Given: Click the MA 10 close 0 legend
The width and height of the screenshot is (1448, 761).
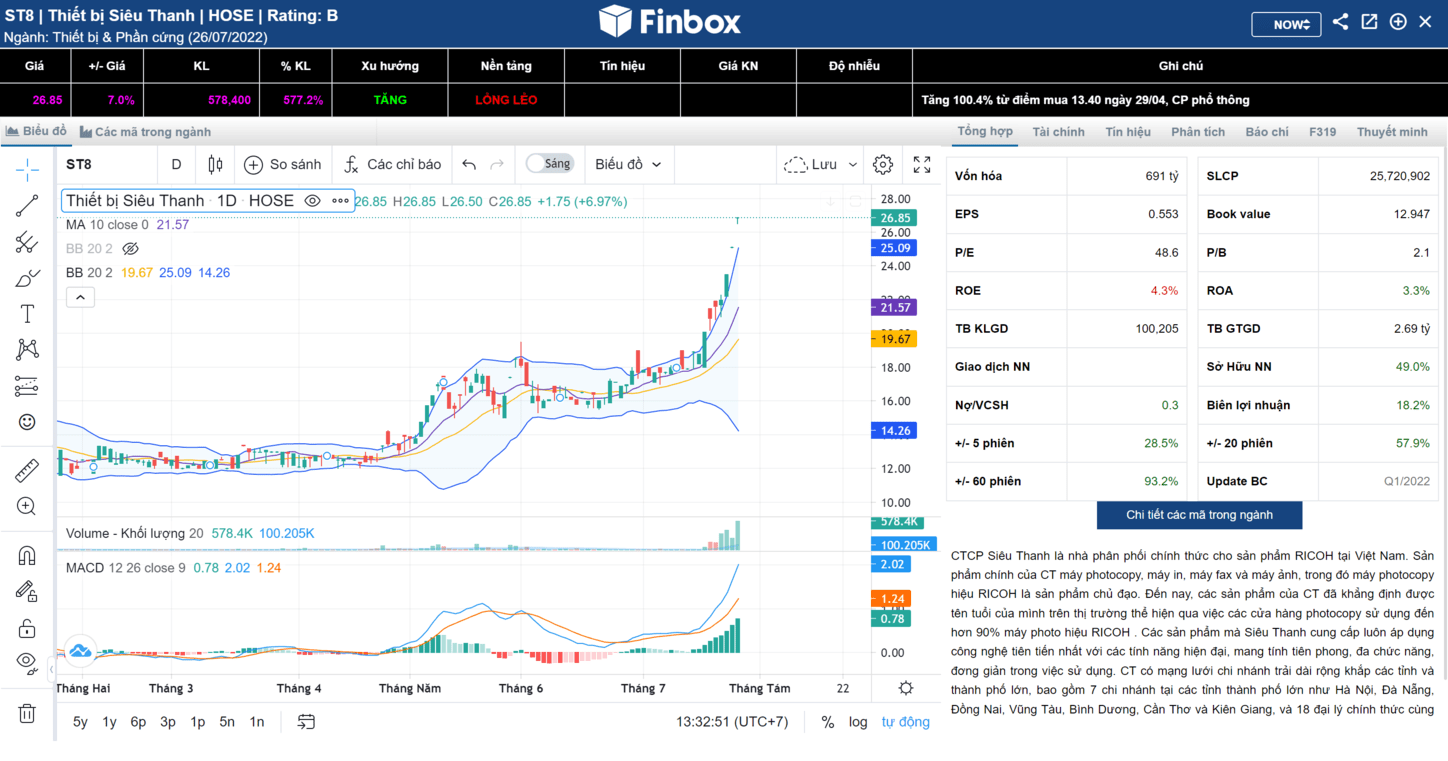Looking at the screenshot, I should (x=107, y=225).
